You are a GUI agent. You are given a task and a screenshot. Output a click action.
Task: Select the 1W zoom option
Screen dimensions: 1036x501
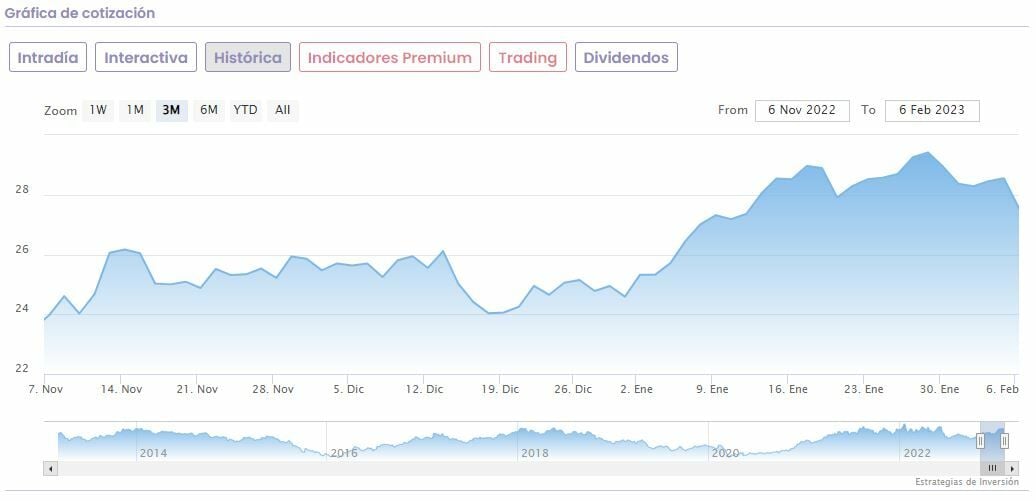pos(98,110)
